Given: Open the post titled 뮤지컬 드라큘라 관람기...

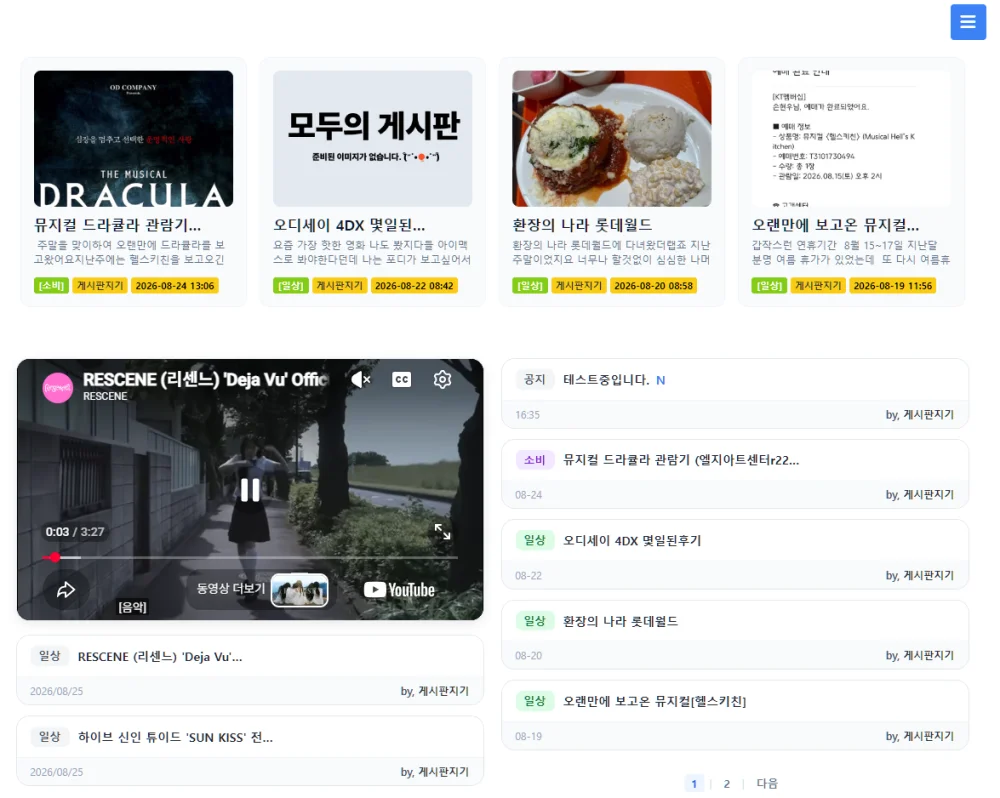Looking at the screenshot, I should (117, 225).
